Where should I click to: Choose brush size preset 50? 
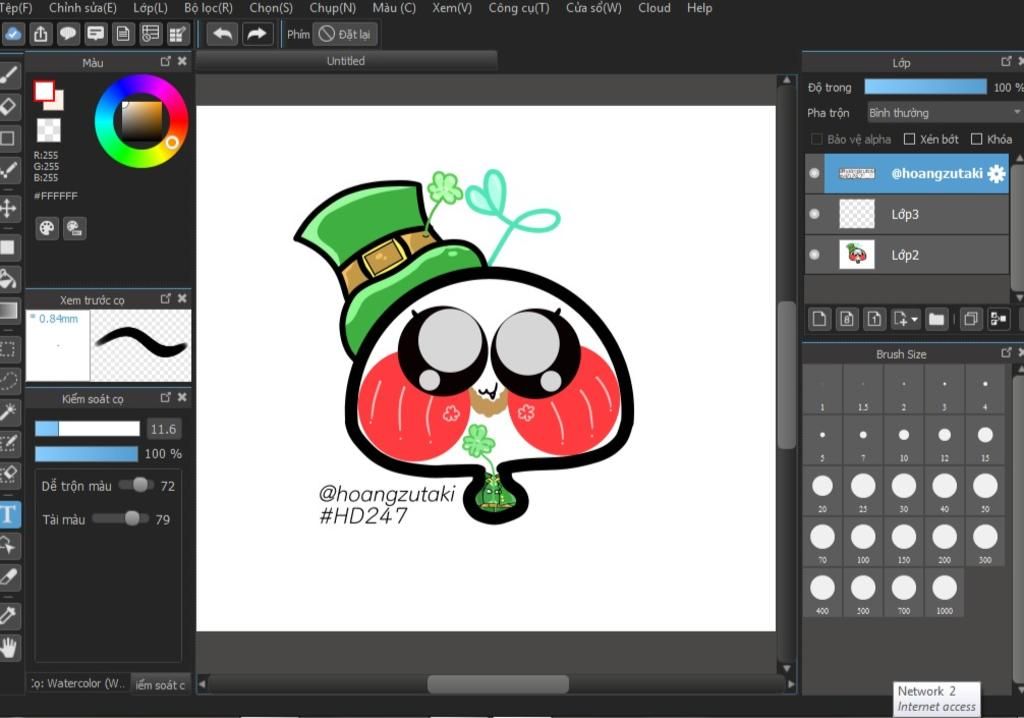pyautogui.click(x=985, y=491)
